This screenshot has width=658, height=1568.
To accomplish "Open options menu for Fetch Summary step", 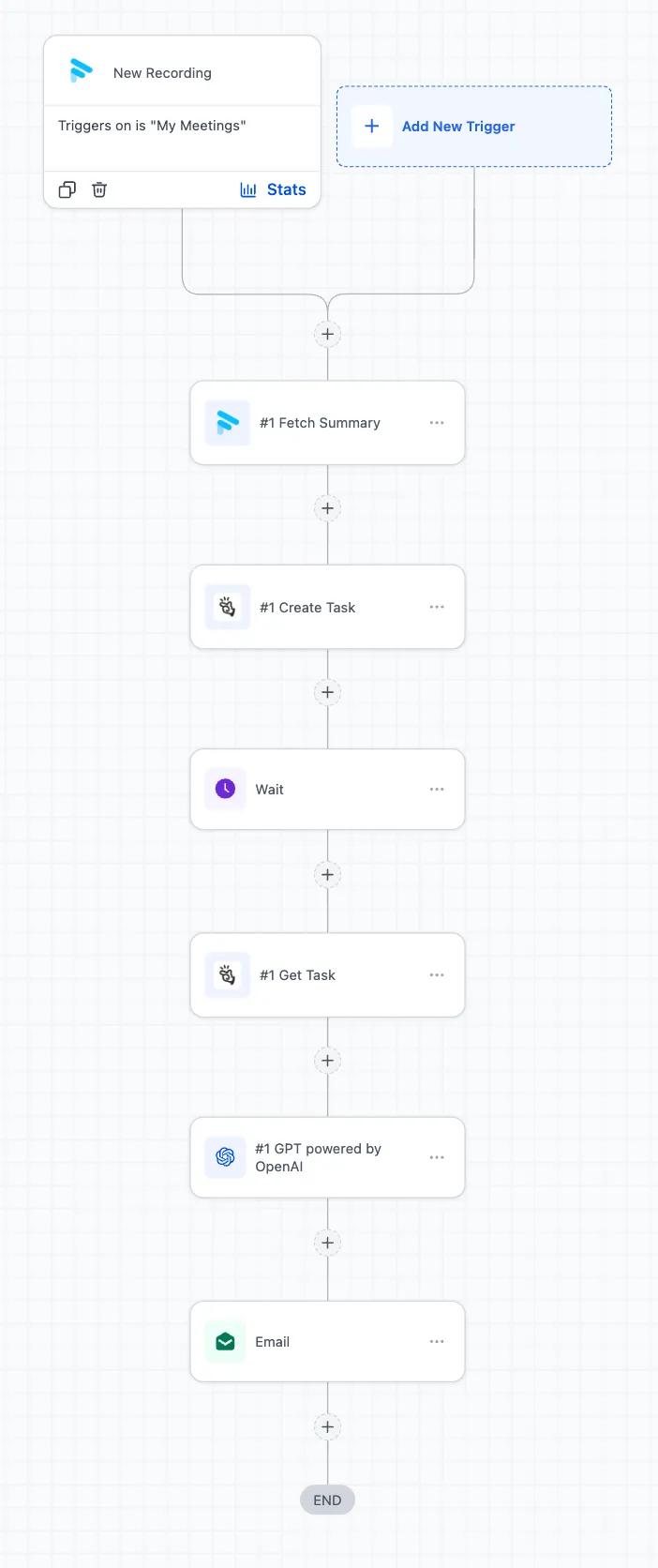I will [x=437, y=423].
